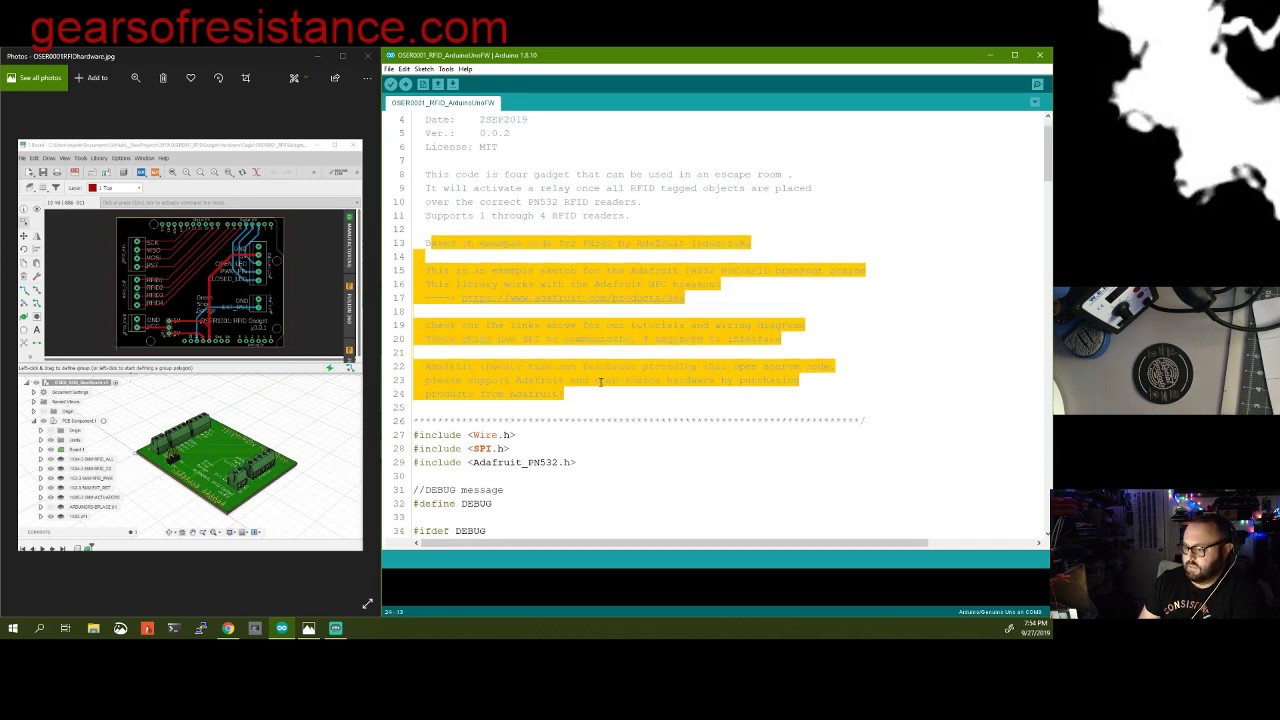Click the Ver.: 0.0.2 comment line
The image size is (1280, 720).
point(467,133)
